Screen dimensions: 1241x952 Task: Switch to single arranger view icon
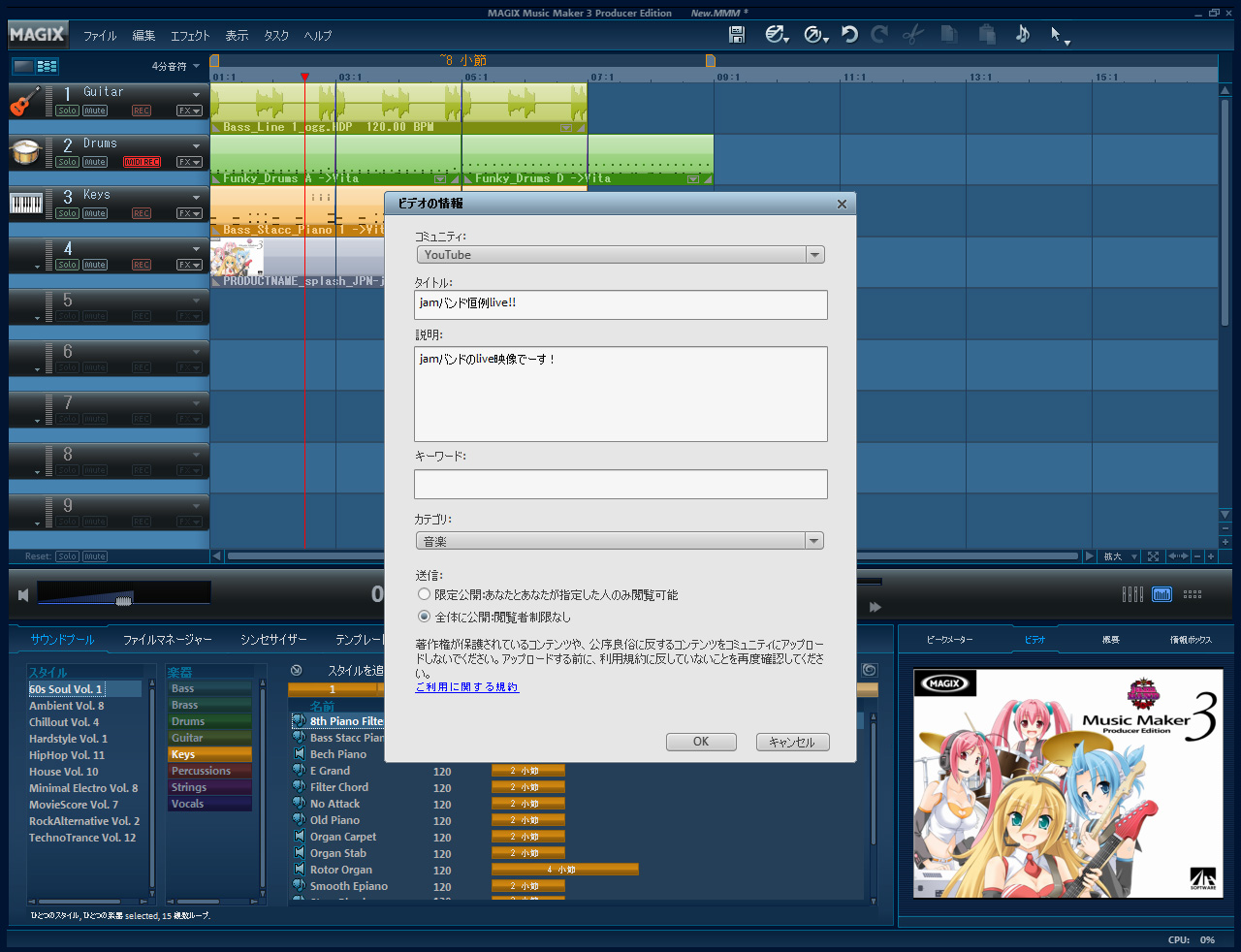pyautogui.click(x=22, y=66)
